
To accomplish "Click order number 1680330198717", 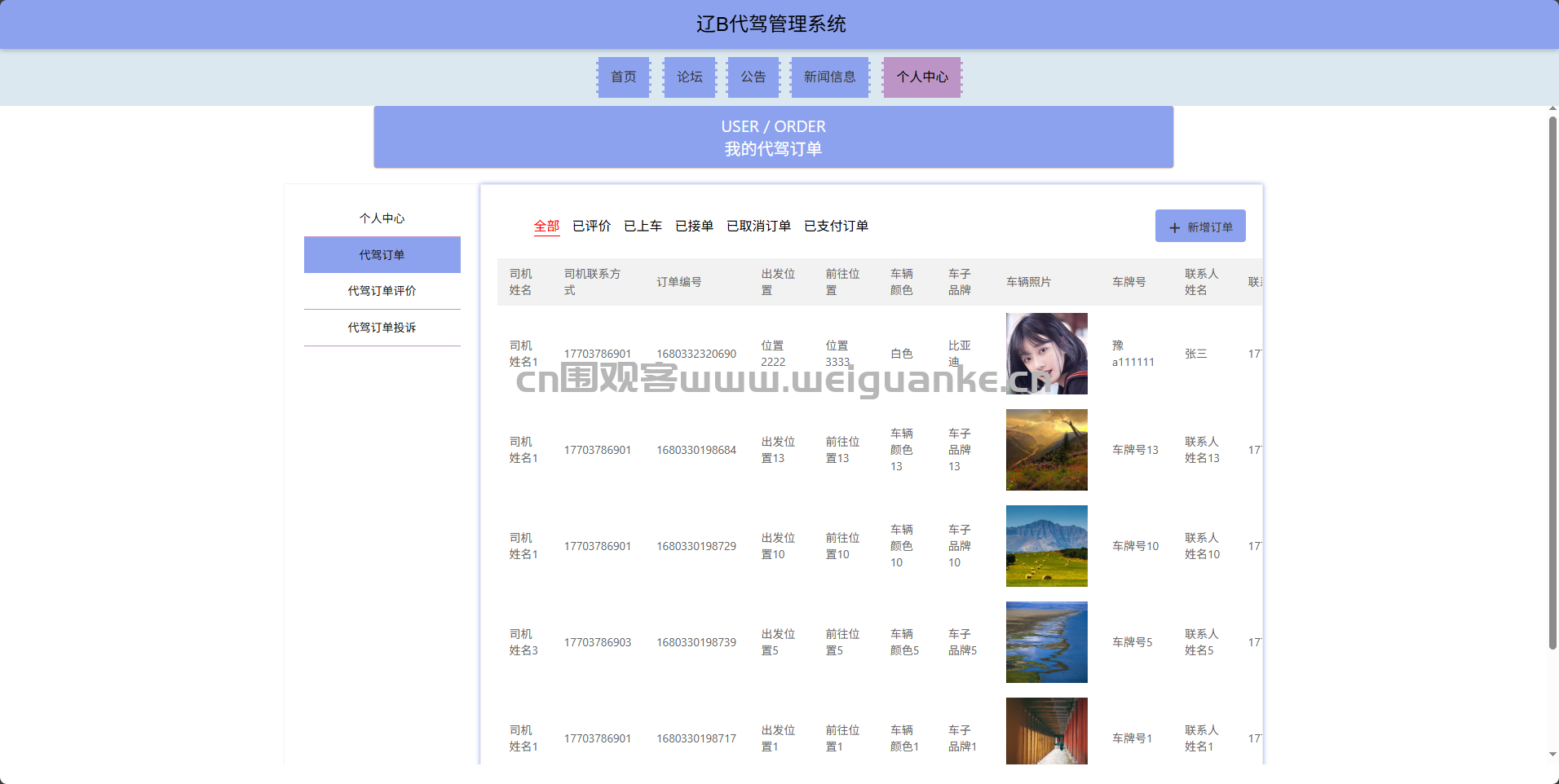I will click(x=696, y=738).
